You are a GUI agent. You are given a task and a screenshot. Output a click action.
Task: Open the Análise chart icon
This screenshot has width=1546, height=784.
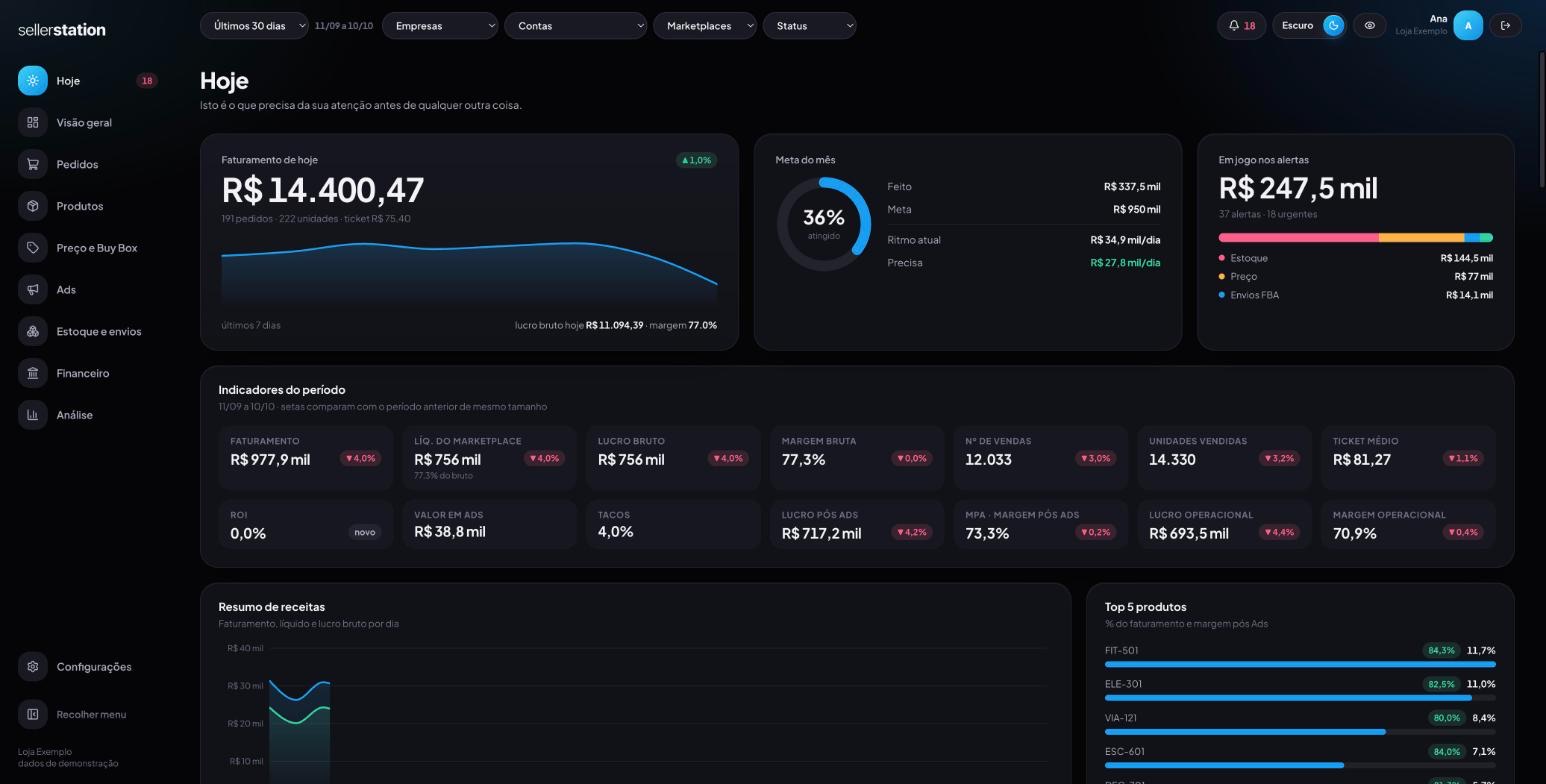point(33,415)
